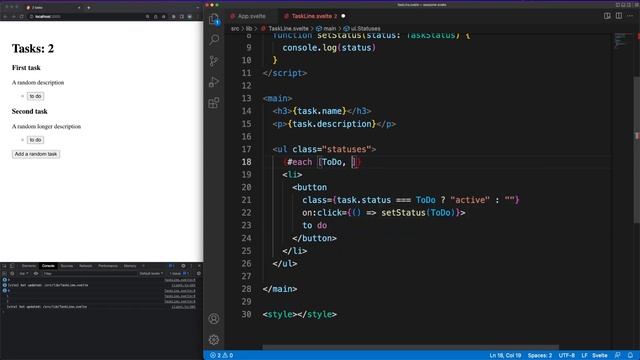Open the Explorer view in VS Code
This screenshot has height=360, width=640.
point(214,19)
